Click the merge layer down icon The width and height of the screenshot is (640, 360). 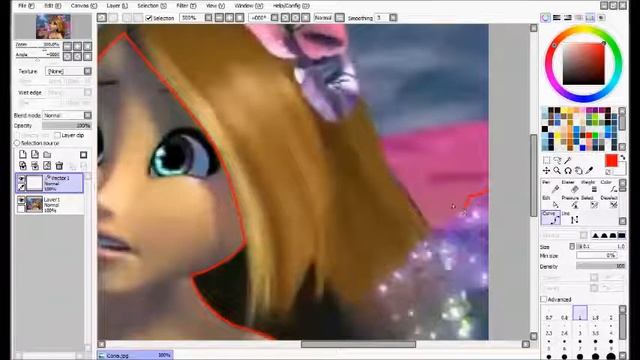[x=35, y=165]
